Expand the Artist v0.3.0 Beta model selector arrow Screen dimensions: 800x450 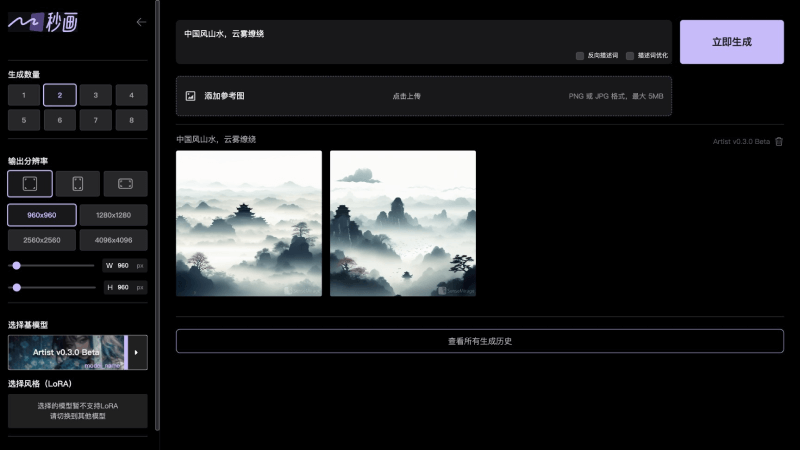point(137,352)
